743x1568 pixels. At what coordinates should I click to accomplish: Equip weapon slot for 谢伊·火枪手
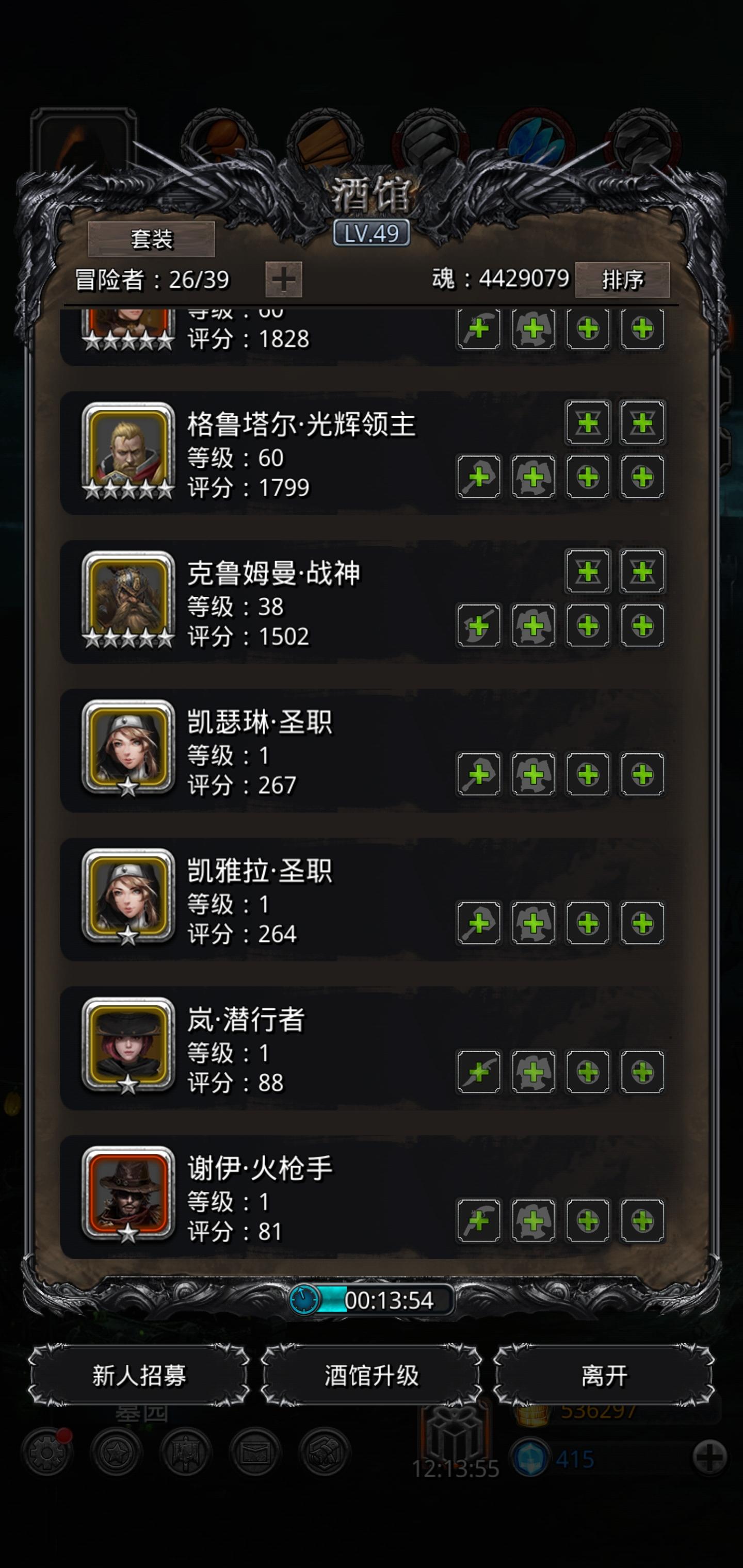(x=479, y=1220)
